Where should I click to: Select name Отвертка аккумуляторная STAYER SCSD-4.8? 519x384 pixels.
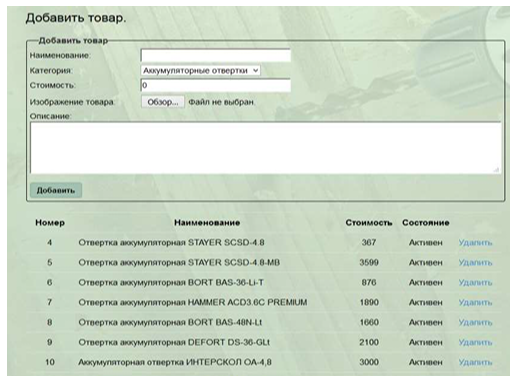(171, 243)
